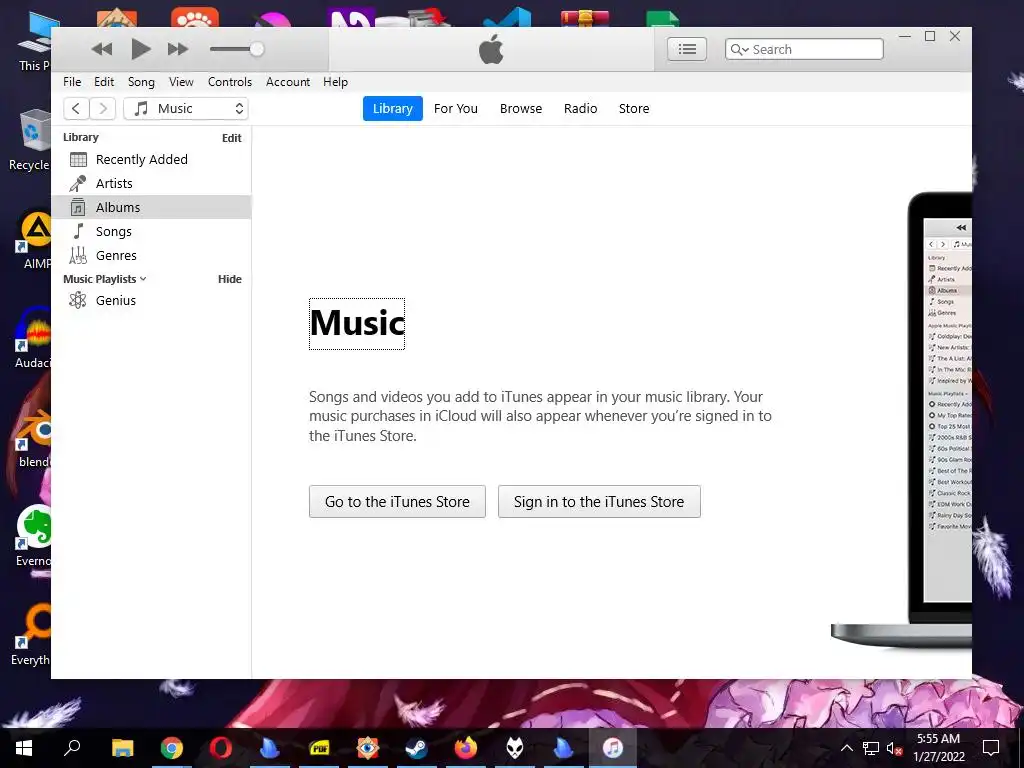Open Steam from the taskbar
Screen dimensions: 1024x768
click(x=417, y=748)
